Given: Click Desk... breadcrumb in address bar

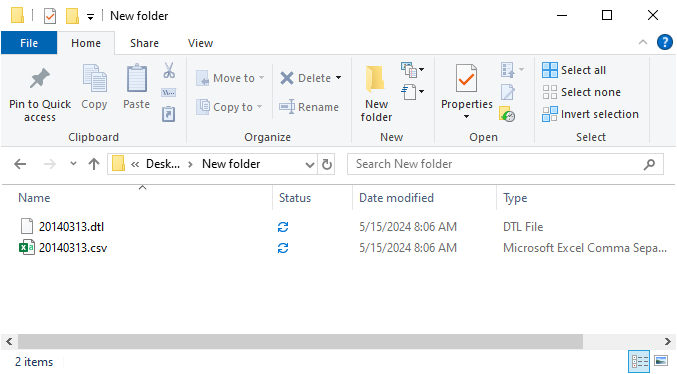Looking at the screenshot, I should pos(163,164).
